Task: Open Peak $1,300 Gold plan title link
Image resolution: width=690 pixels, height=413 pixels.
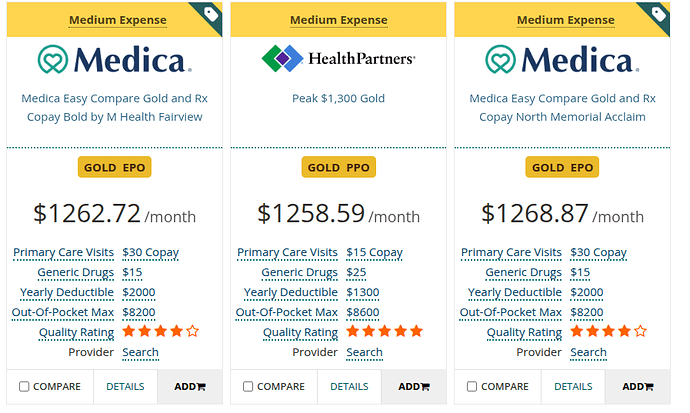Action: (x=338, y=99)
